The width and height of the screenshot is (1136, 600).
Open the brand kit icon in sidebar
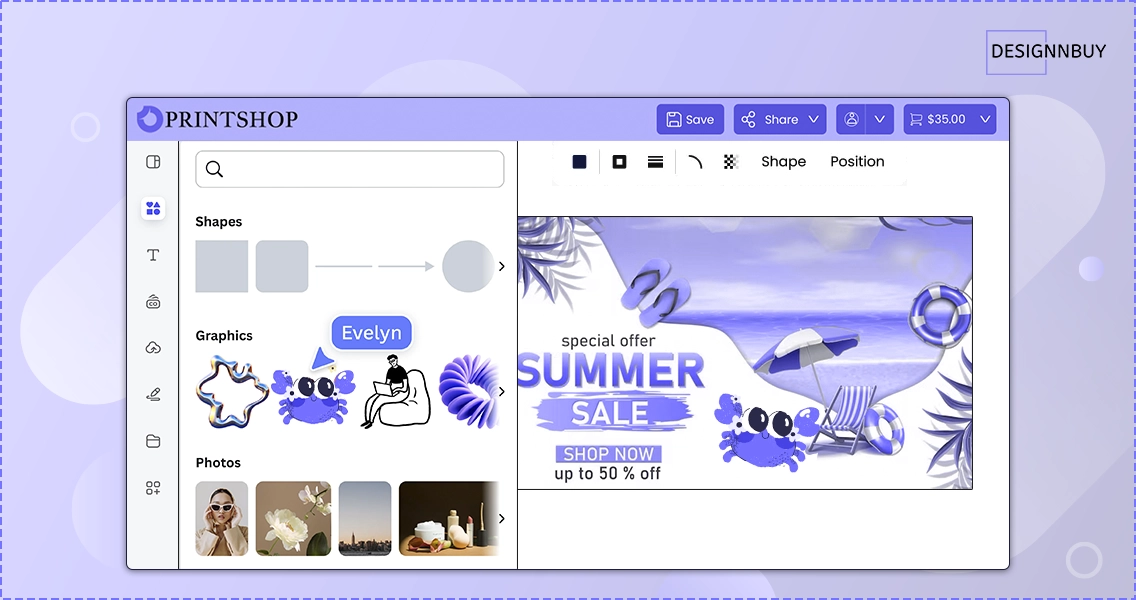[153, 302]
